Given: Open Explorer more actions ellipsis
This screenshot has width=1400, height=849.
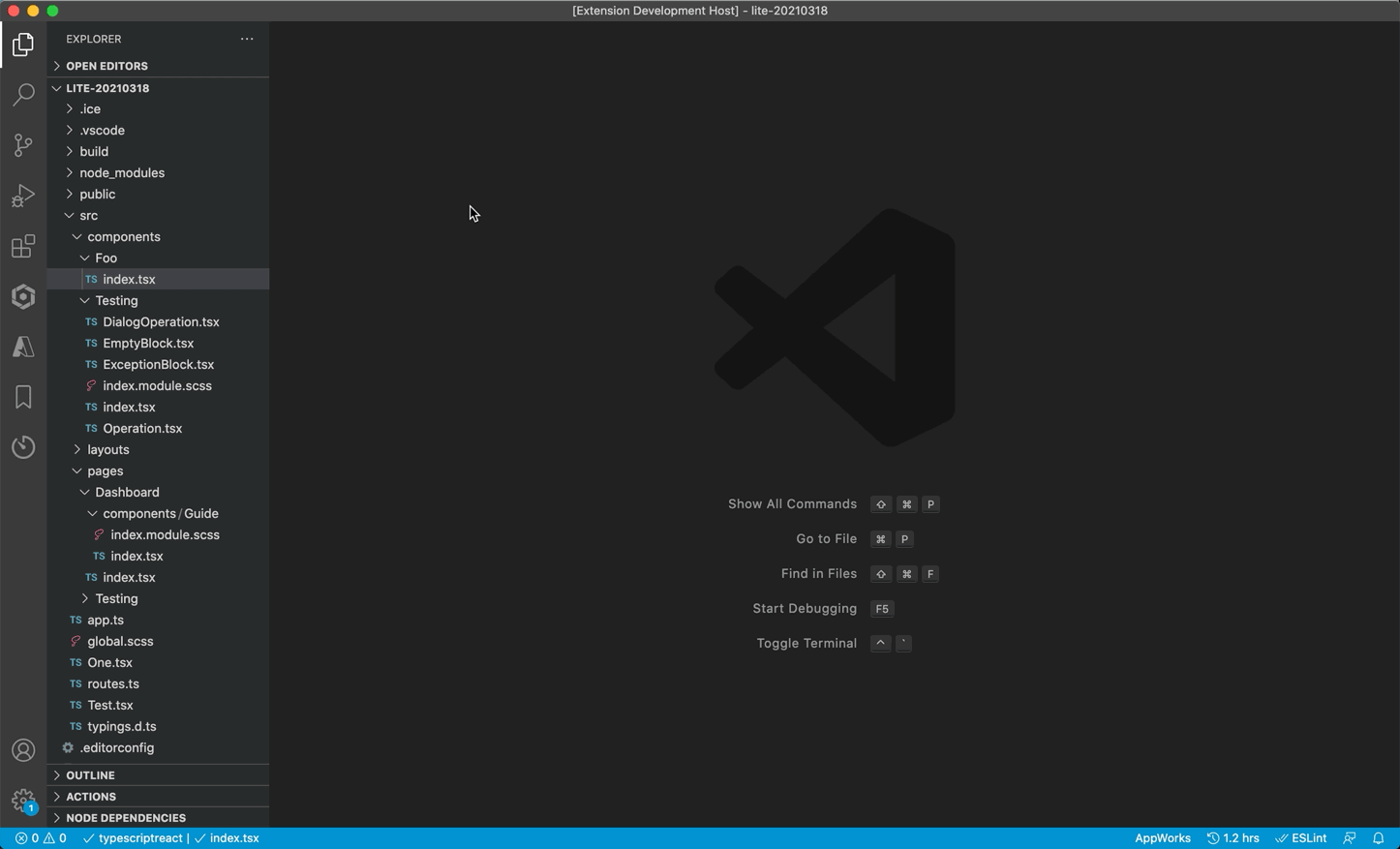Looking at the screenshot, I should click(247, 39).
